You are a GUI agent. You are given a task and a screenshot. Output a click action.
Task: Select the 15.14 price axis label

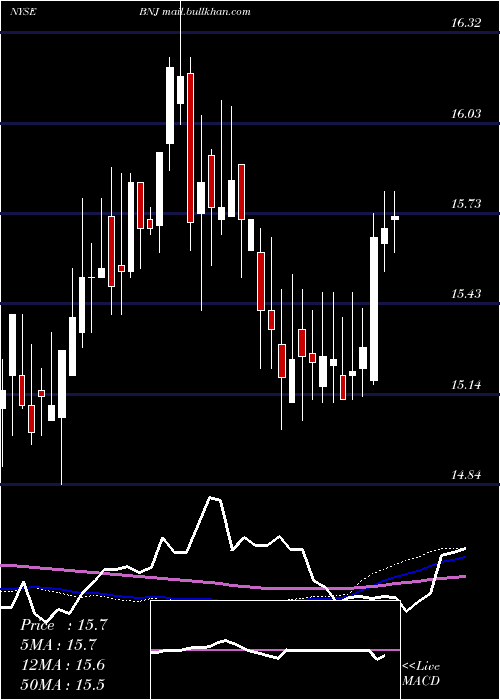(x=466, y=384)
